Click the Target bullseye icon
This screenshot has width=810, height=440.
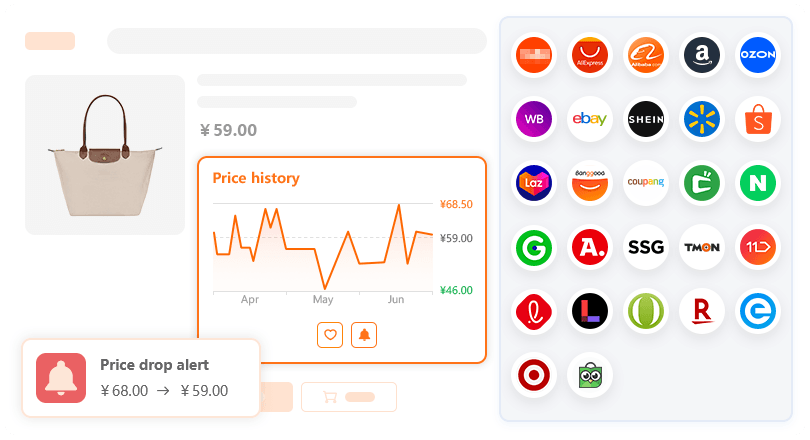[534, 376]
